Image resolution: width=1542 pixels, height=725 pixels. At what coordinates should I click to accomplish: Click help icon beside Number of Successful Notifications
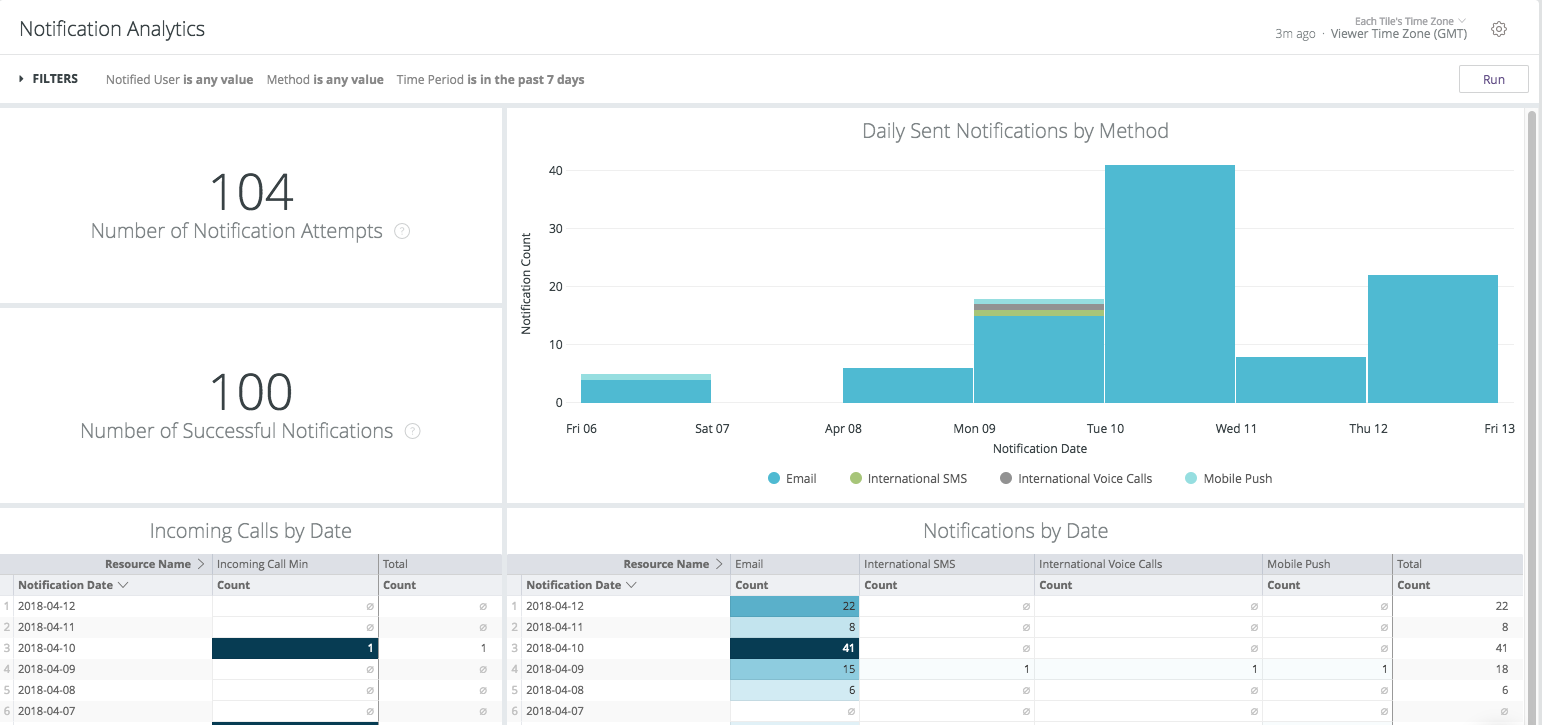[412, 431]
